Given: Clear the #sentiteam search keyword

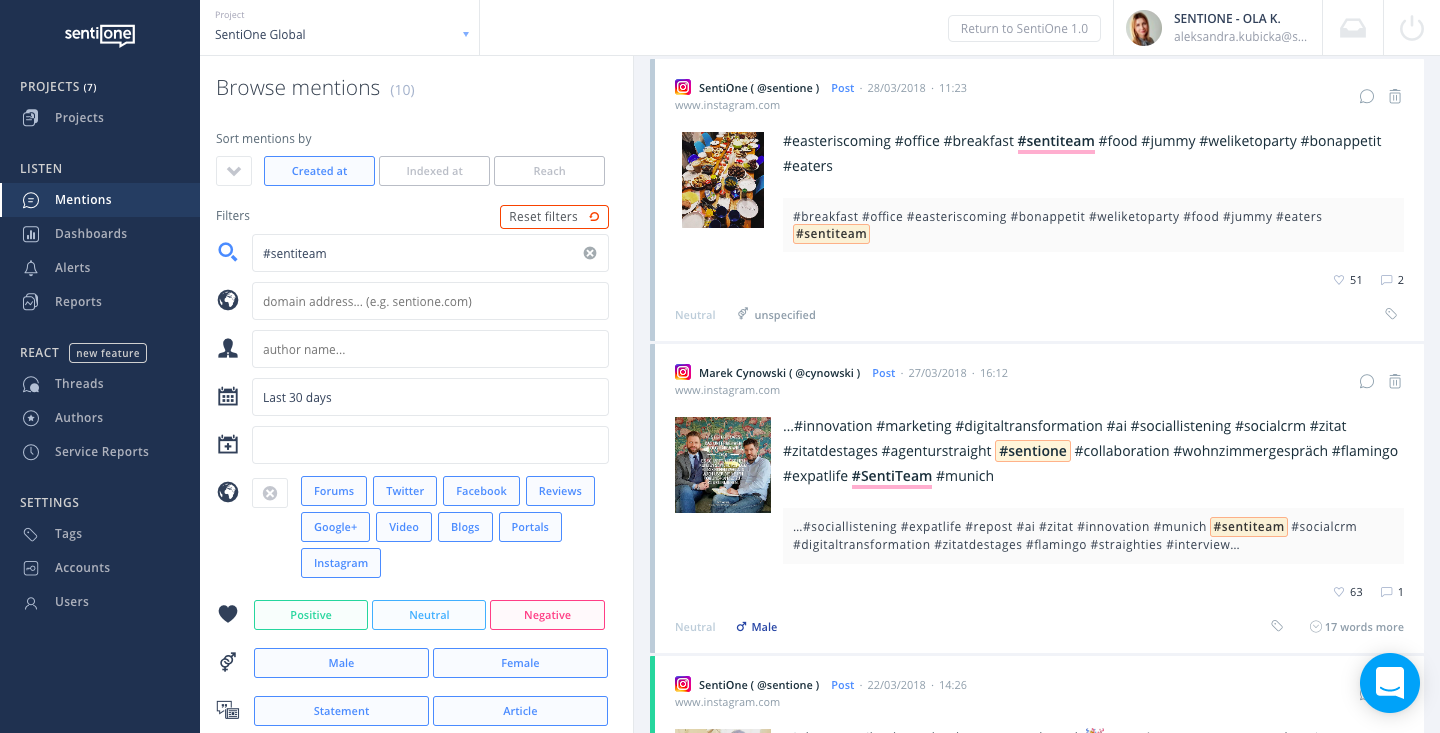Looking at the screenshot, I should [590, 254].
